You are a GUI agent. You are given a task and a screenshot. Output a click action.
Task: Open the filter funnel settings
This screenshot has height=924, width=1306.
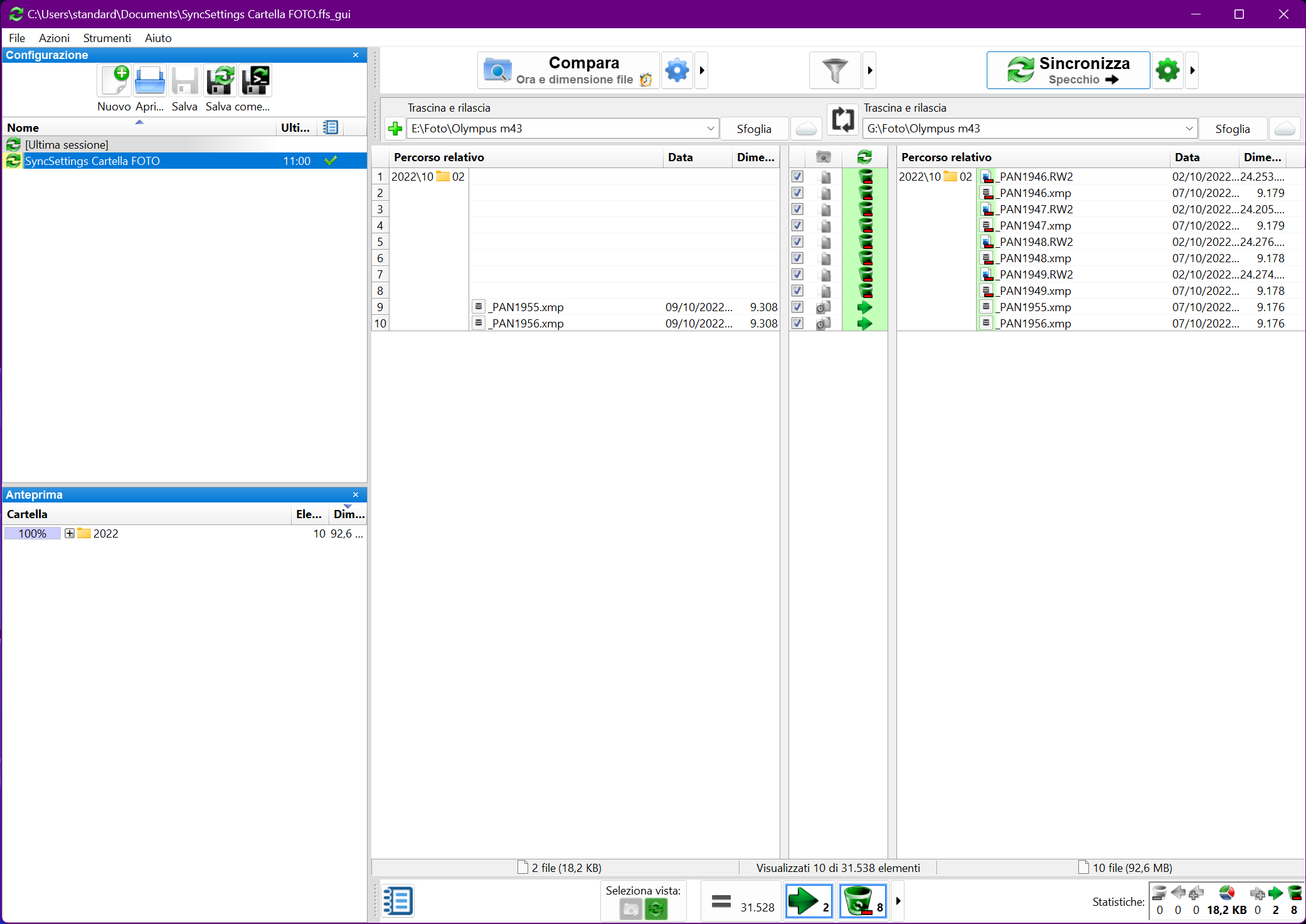point(834,70)
